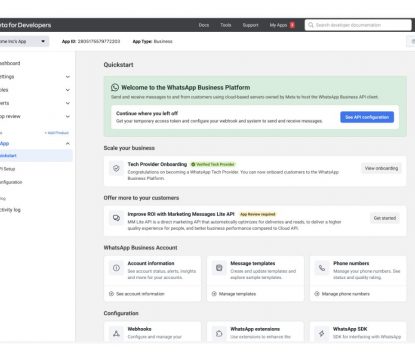Image resolution: width=415 pixels, height=360 pixels.
Task: Focus the developer documentation search field
Action: (358, 25)
